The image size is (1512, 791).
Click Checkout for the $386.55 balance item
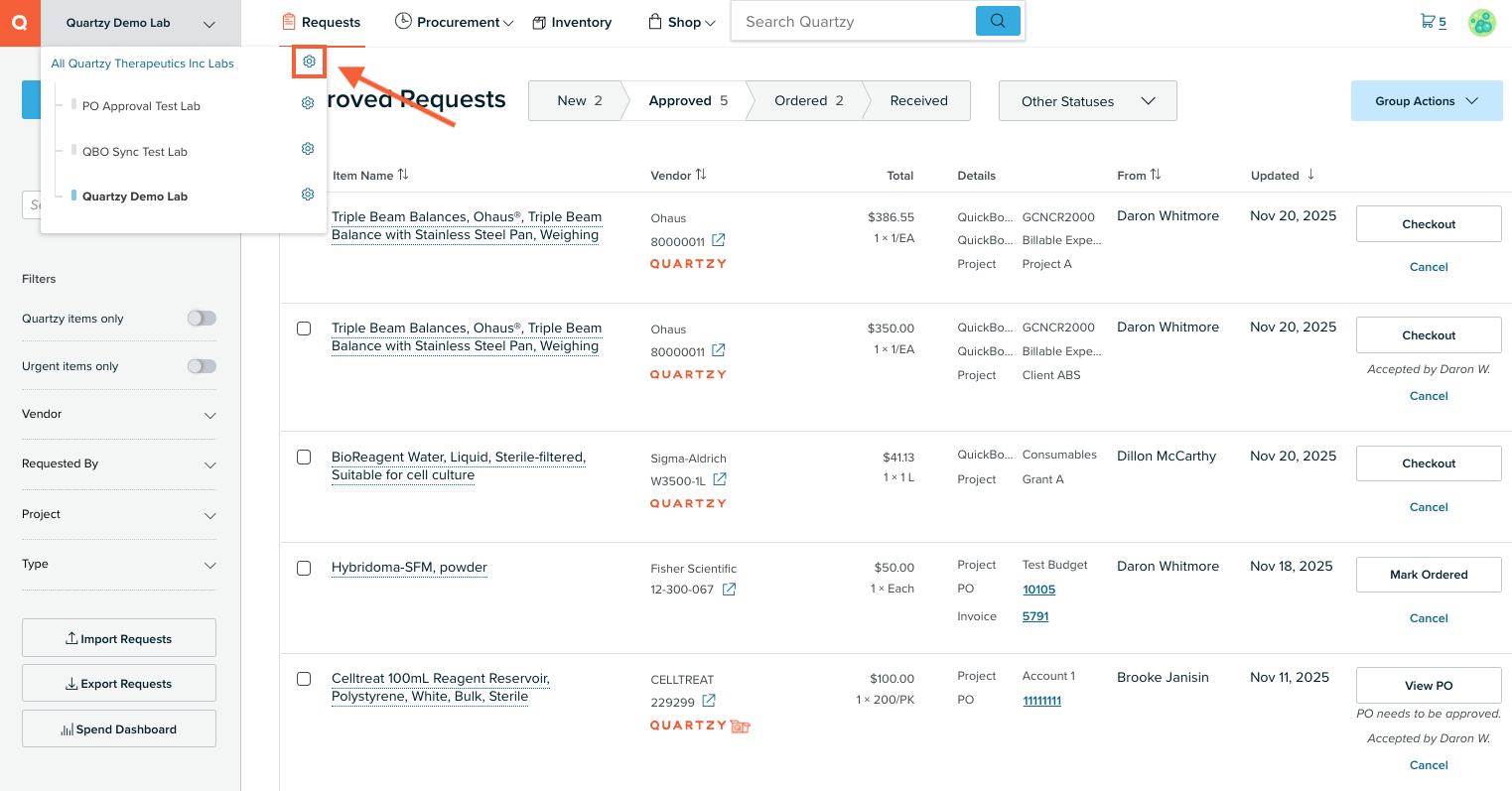1429,224
